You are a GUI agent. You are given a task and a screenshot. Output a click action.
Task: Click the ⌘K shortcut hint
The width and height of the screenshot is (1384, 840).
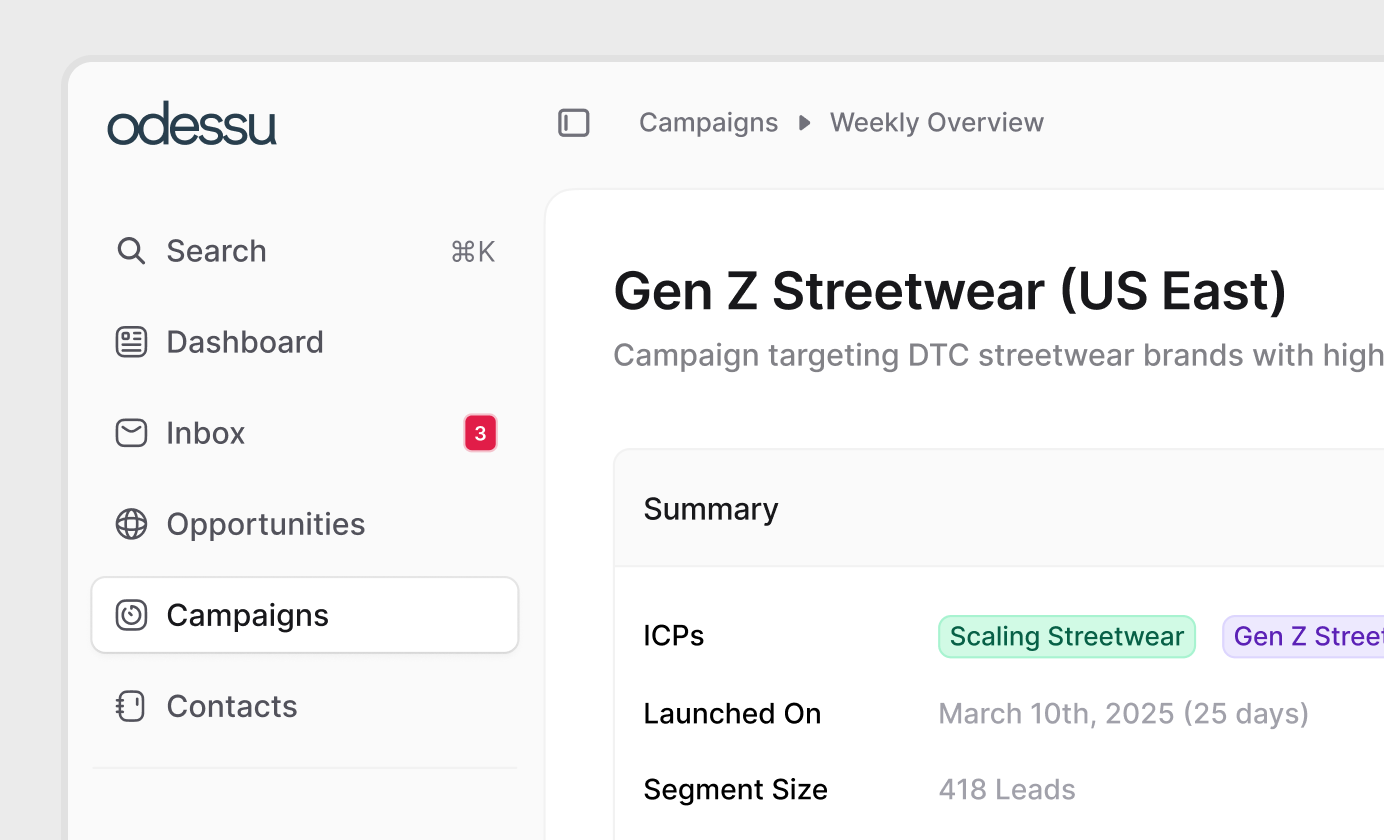click(473, 251)
